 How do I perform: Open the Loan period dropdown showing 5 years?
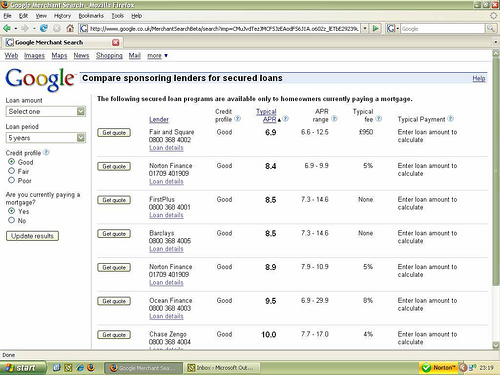pos(46,138)
